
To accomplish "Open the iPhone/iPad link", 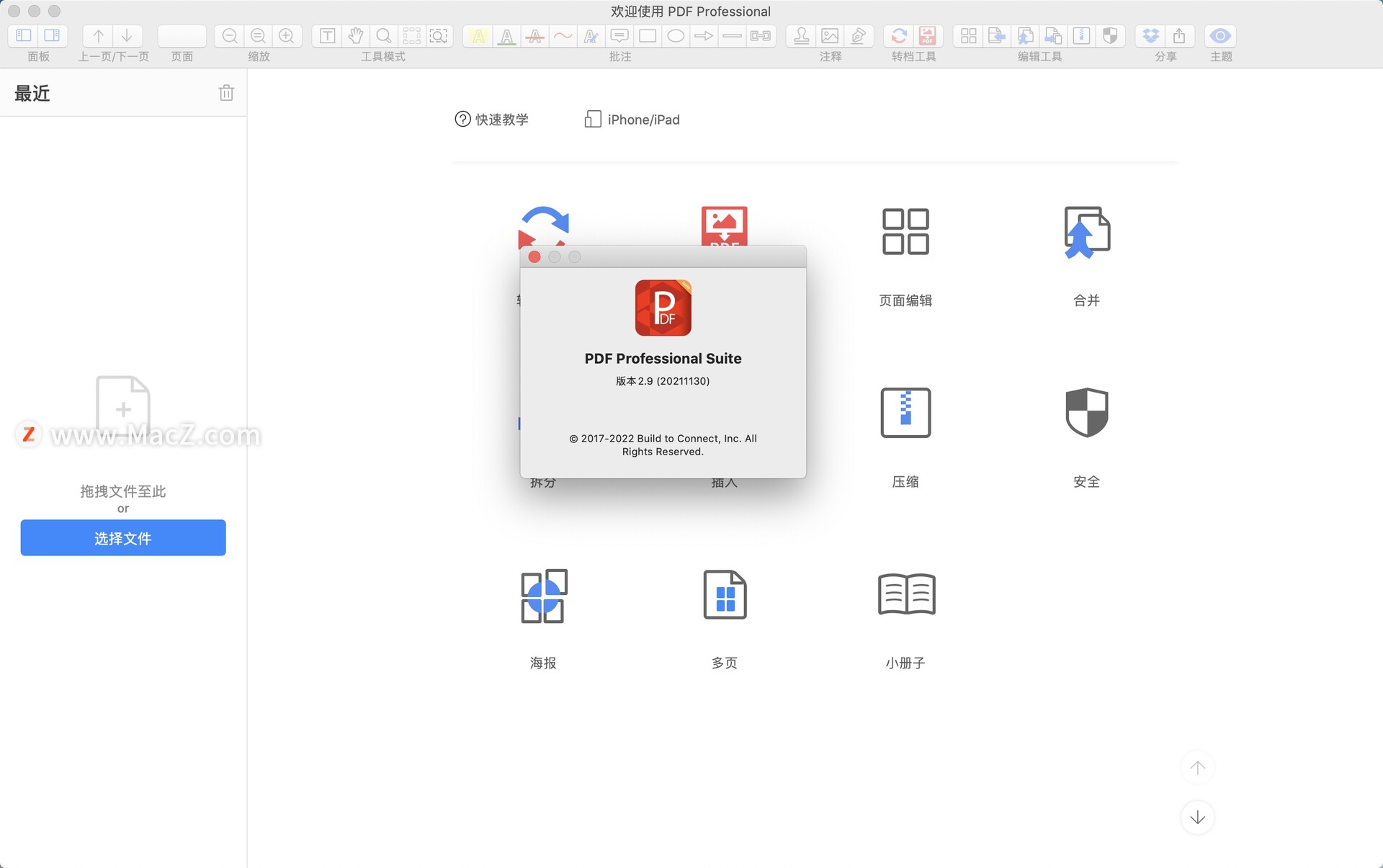I will click(x=632, y=120).
